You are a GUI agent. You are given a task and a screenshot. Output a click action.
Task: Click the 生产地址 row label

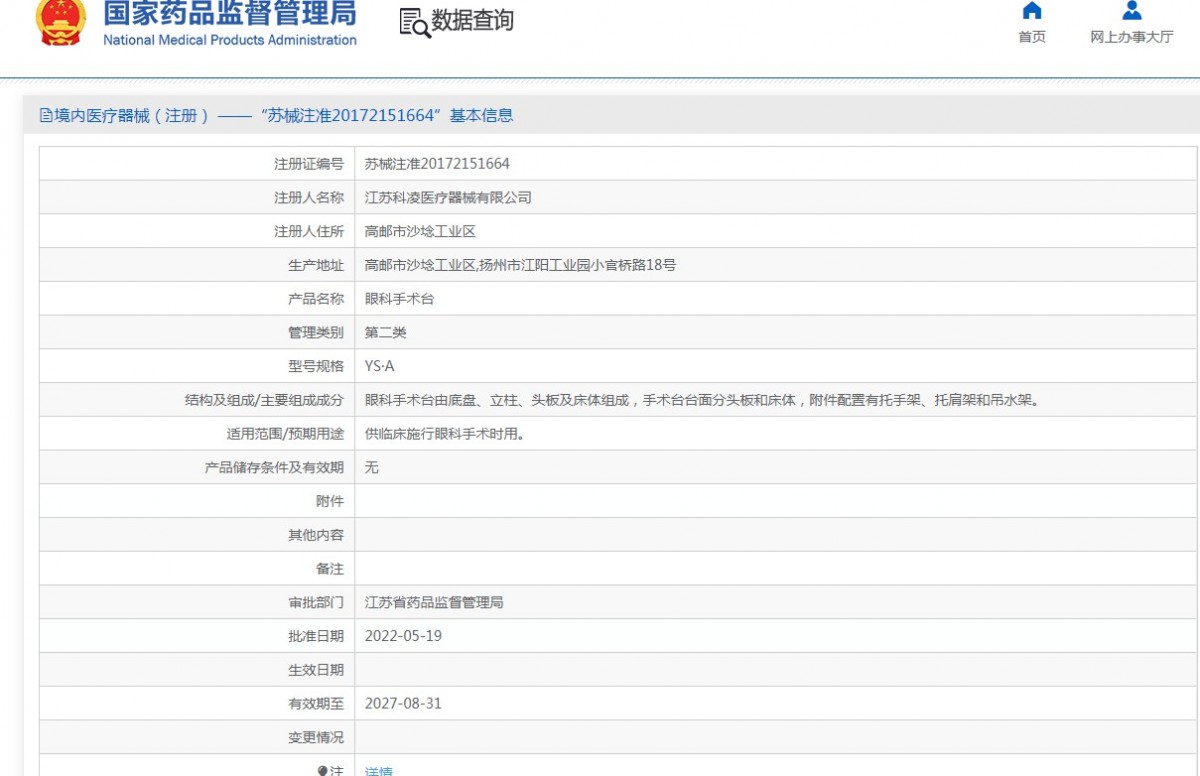316,265
